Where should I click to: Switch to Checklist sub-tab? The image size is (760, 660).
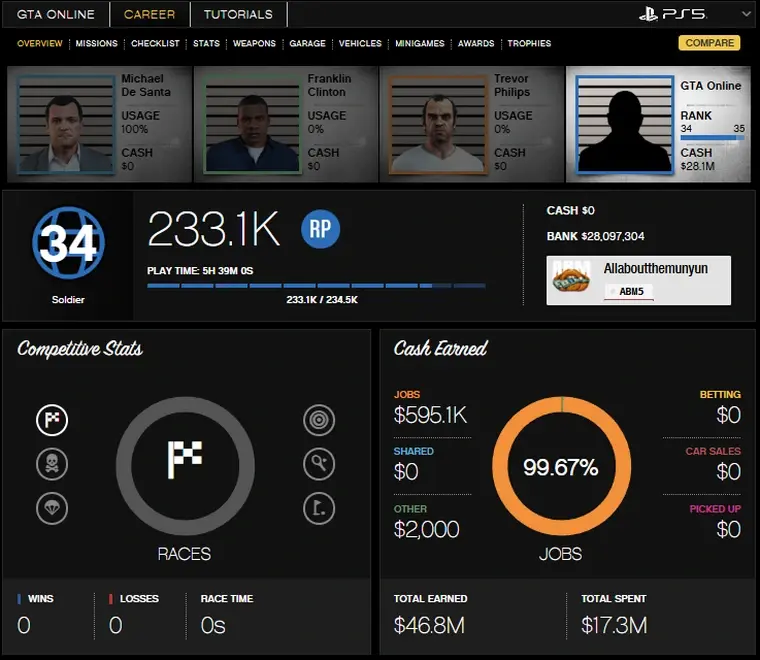click(x=155, y=44)
